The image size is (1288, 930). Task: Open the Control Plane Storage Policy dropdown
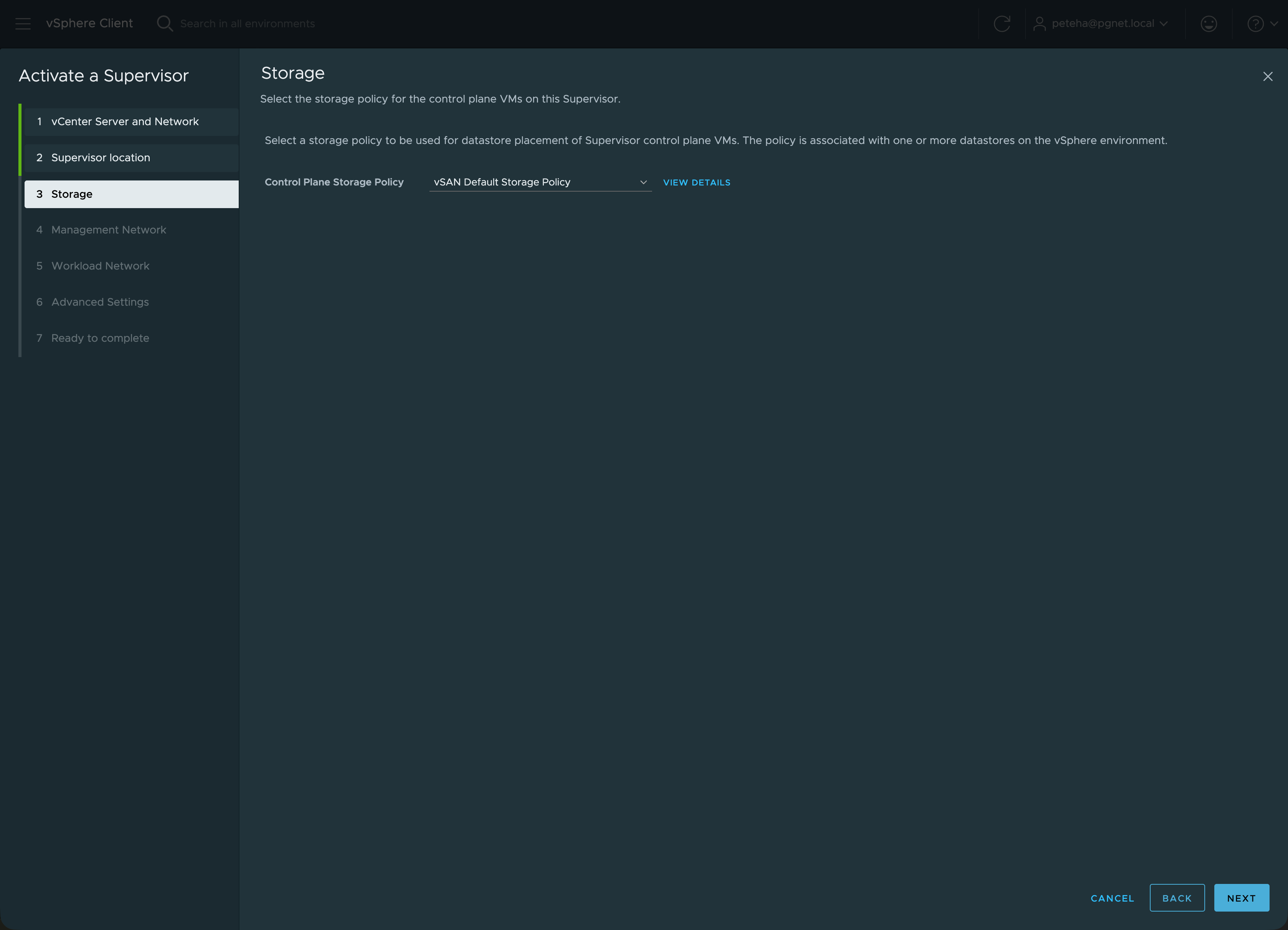pos(540,182)
